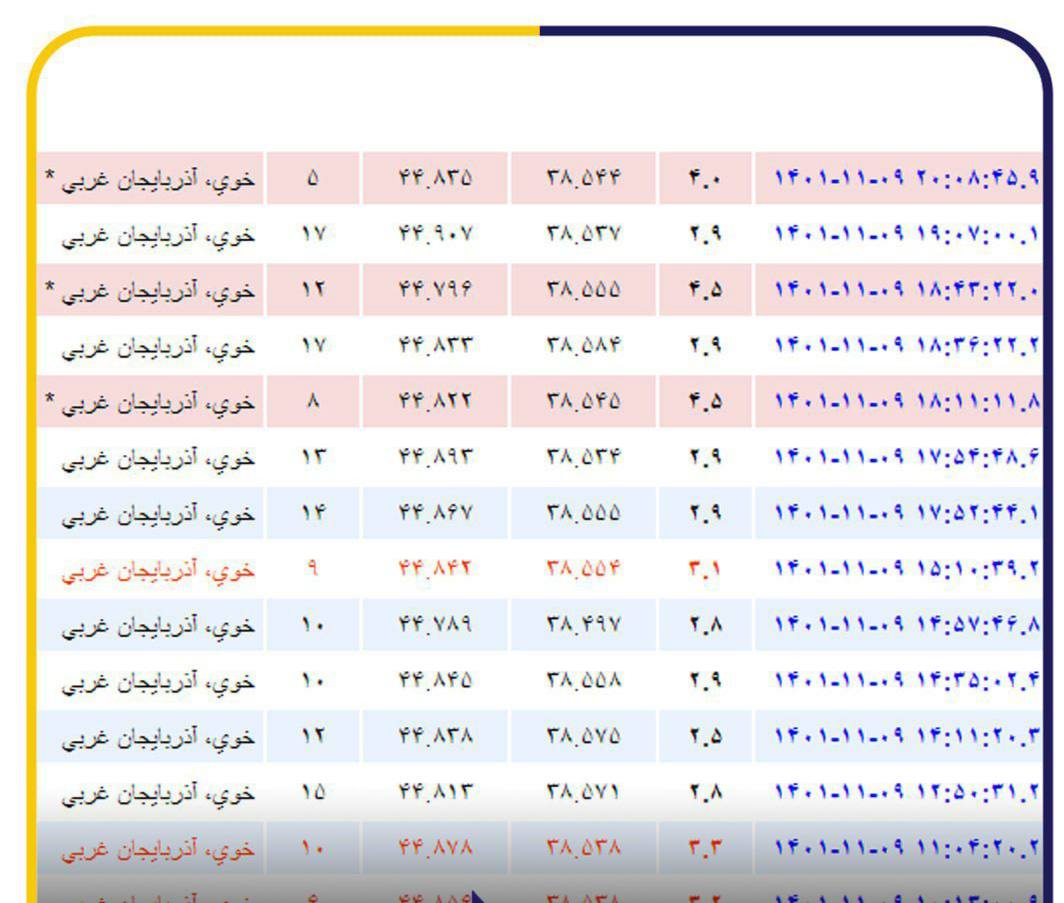Click the longitude cell '۴۴.۸۹۳'
This screenshot has height=903, width=1064.
pos(435,457)
